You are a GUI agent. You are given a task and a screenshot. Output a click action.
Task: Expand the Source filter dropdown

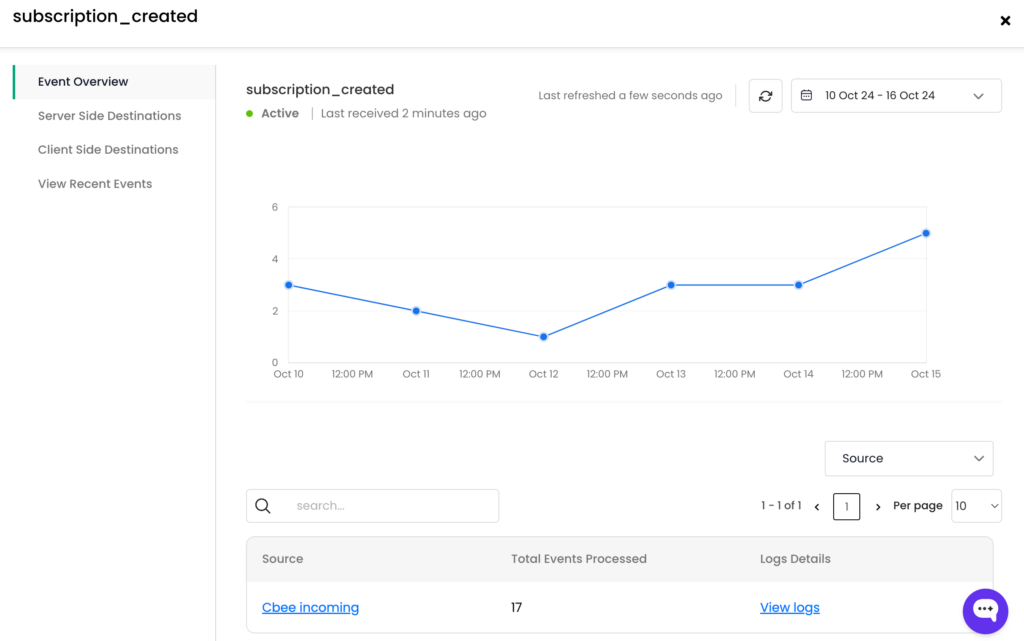pos(908,459)
